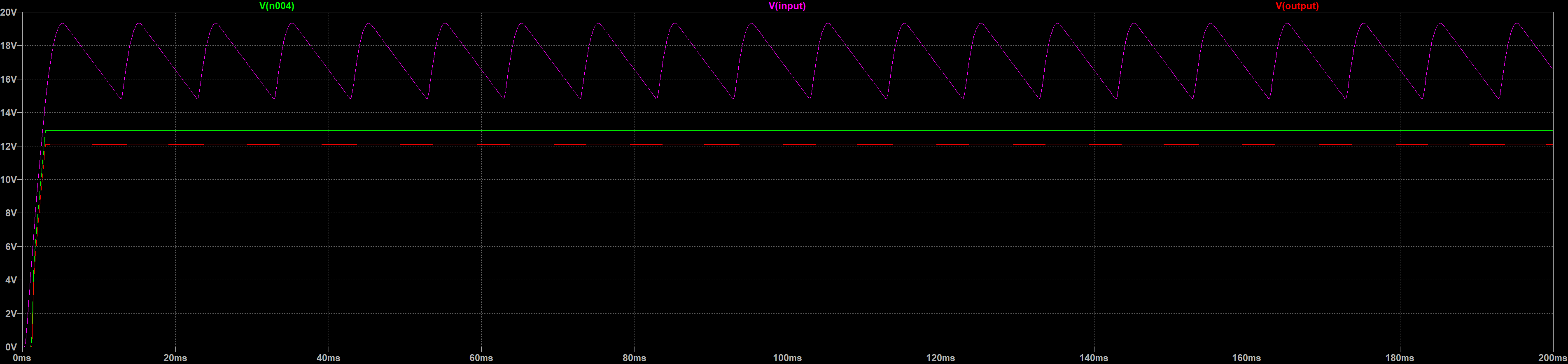Click the 20ms time axis label
1568x364 pixels.
click(x=175, y=358)
